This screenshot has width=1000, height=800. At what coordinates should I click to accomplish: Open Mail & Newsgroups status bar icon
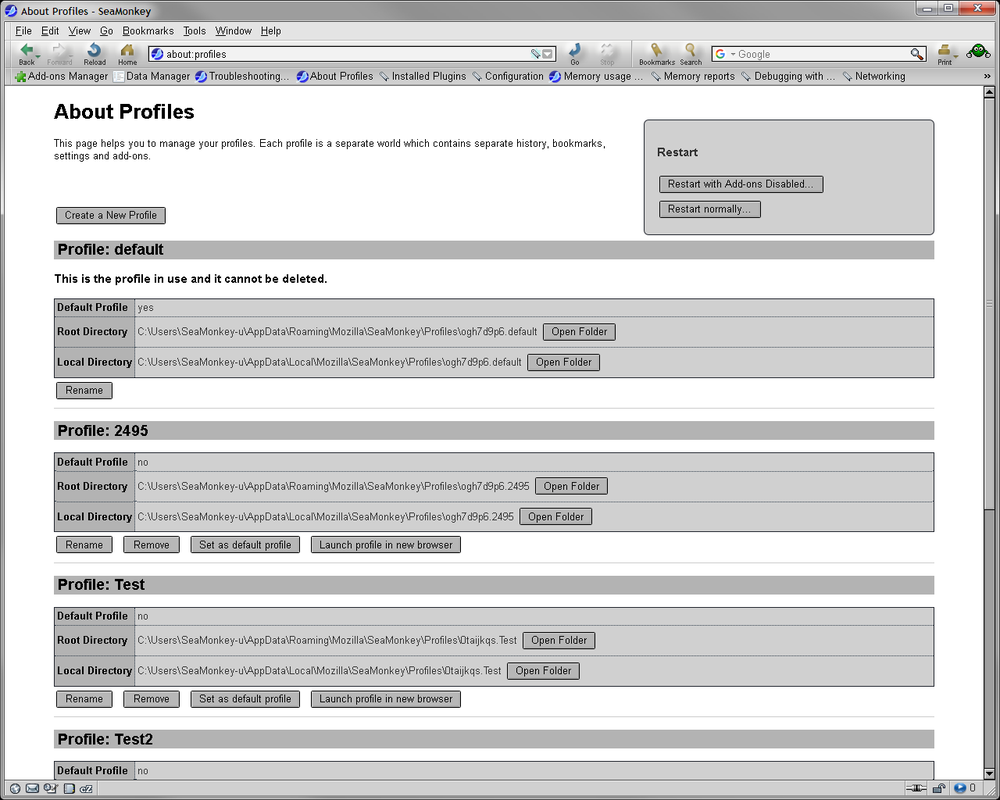pos(33,789)
